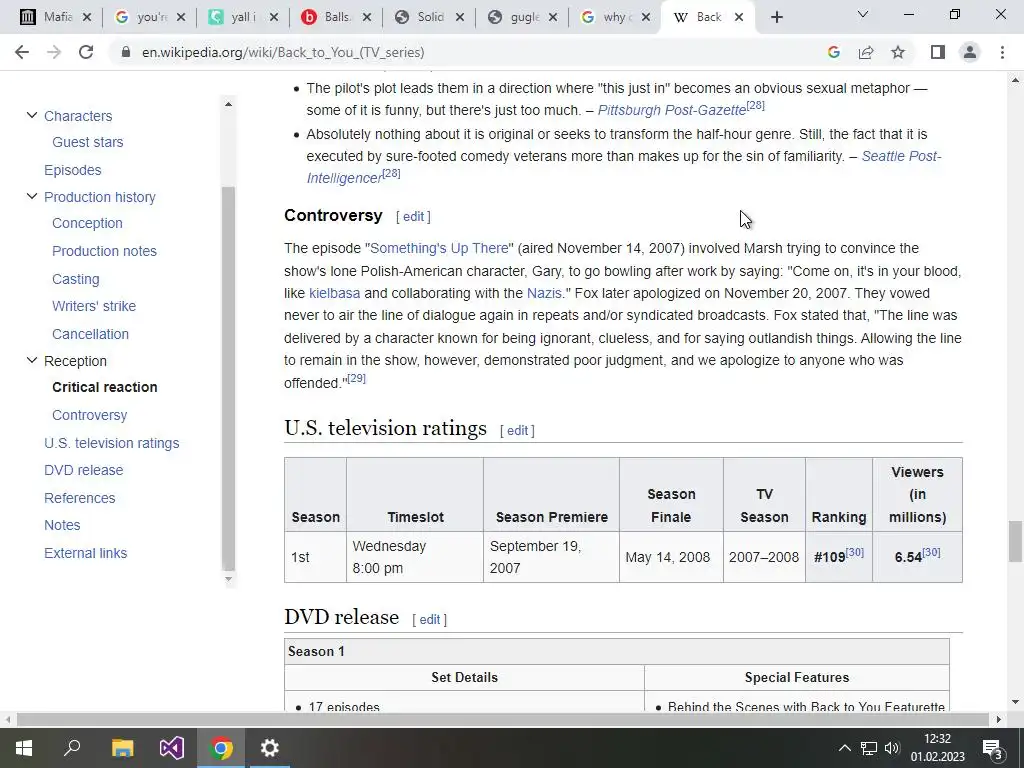Share this page using the share icon

[x=866, y=52]
